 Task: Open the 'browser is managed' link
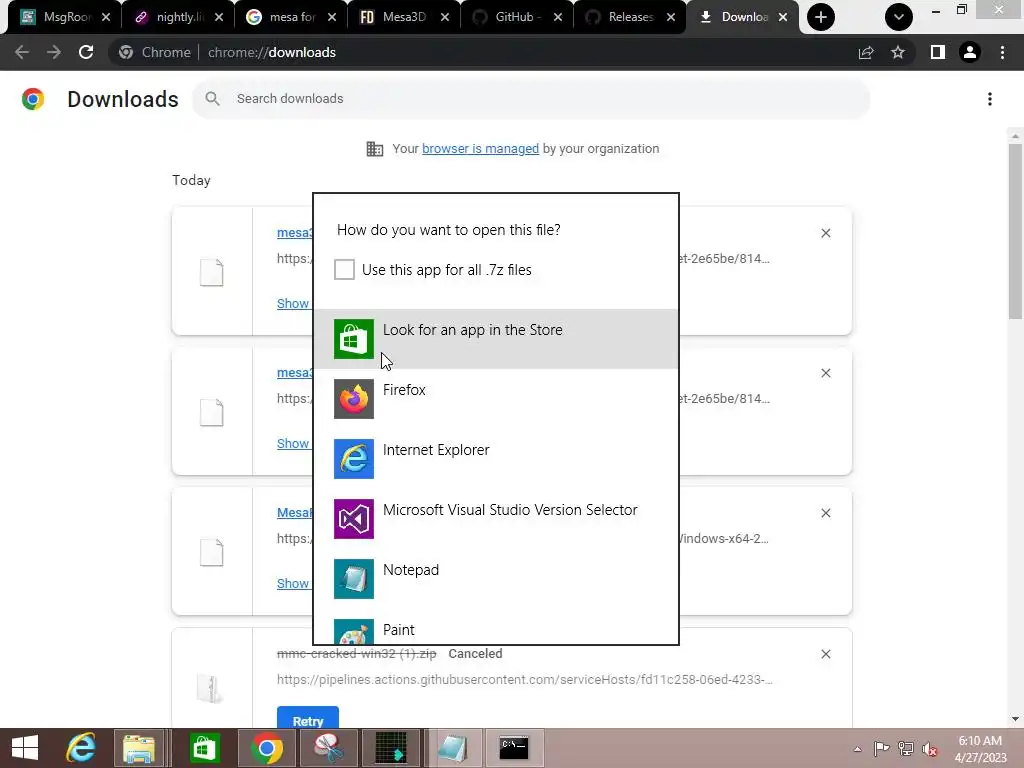click(481, 149)
